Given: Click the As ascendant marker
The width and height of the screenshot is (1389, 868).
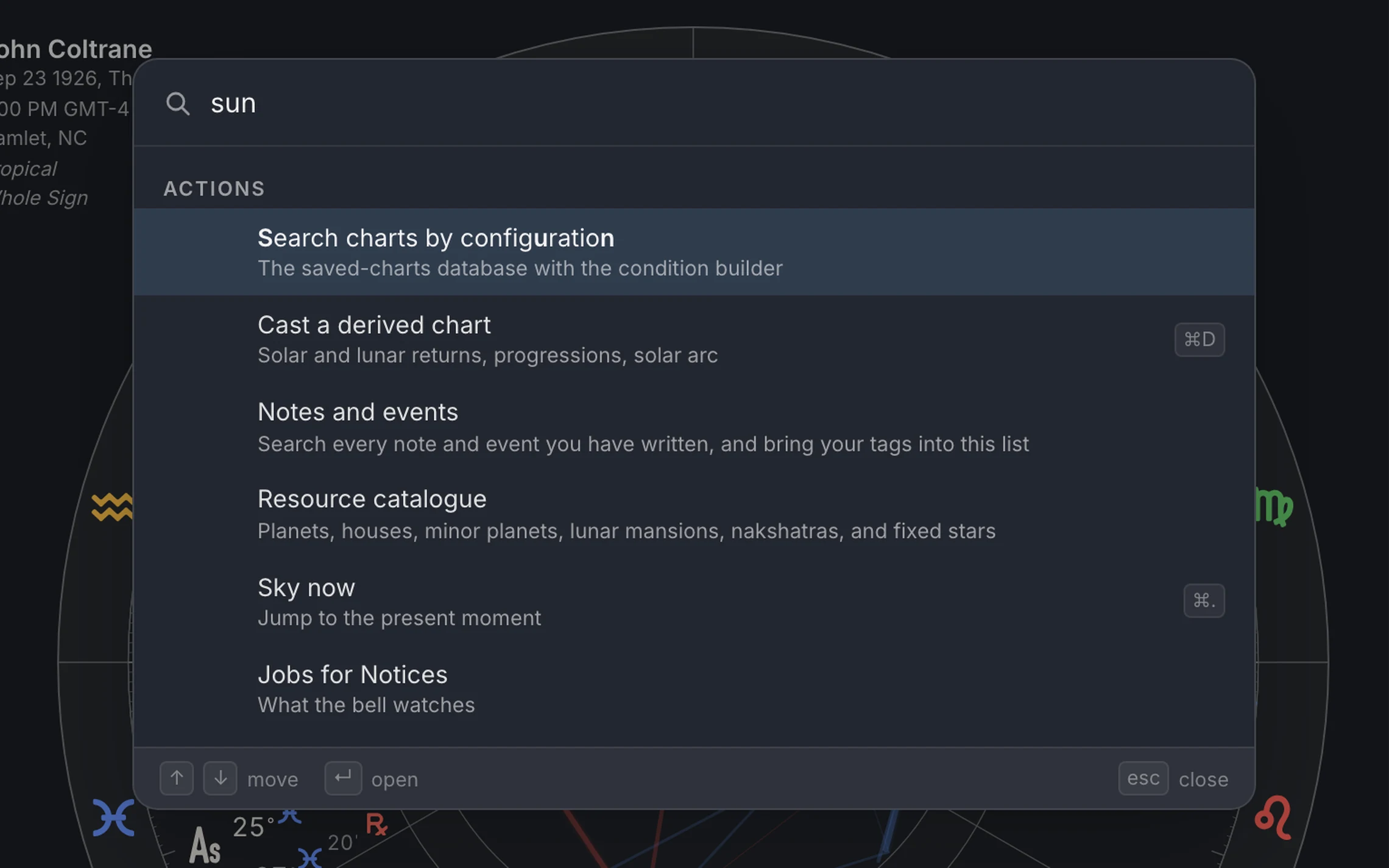Looking at the screenshot, I should click(x=205, y=845).
